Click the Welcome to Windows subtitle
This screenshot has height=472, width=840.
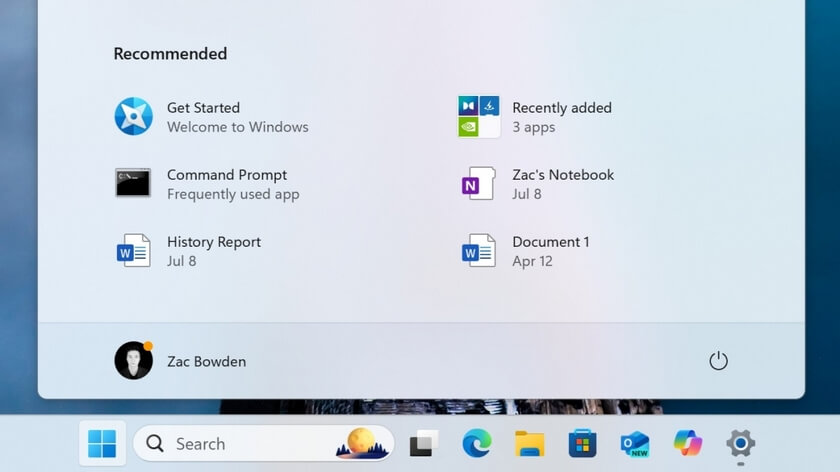click(x=237, y=127)
